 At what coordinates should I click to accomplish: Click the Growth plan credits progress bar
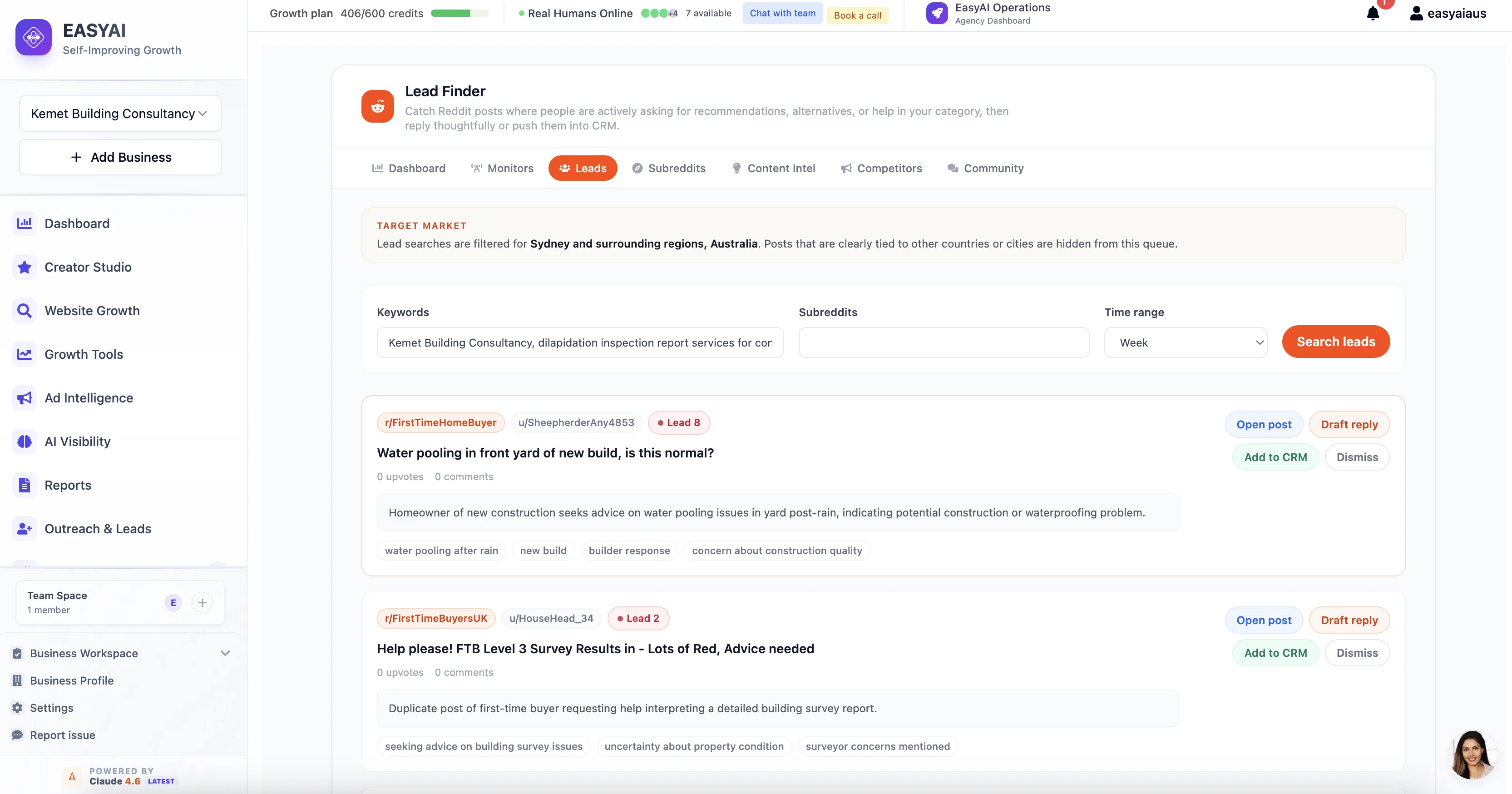(459, 13)
